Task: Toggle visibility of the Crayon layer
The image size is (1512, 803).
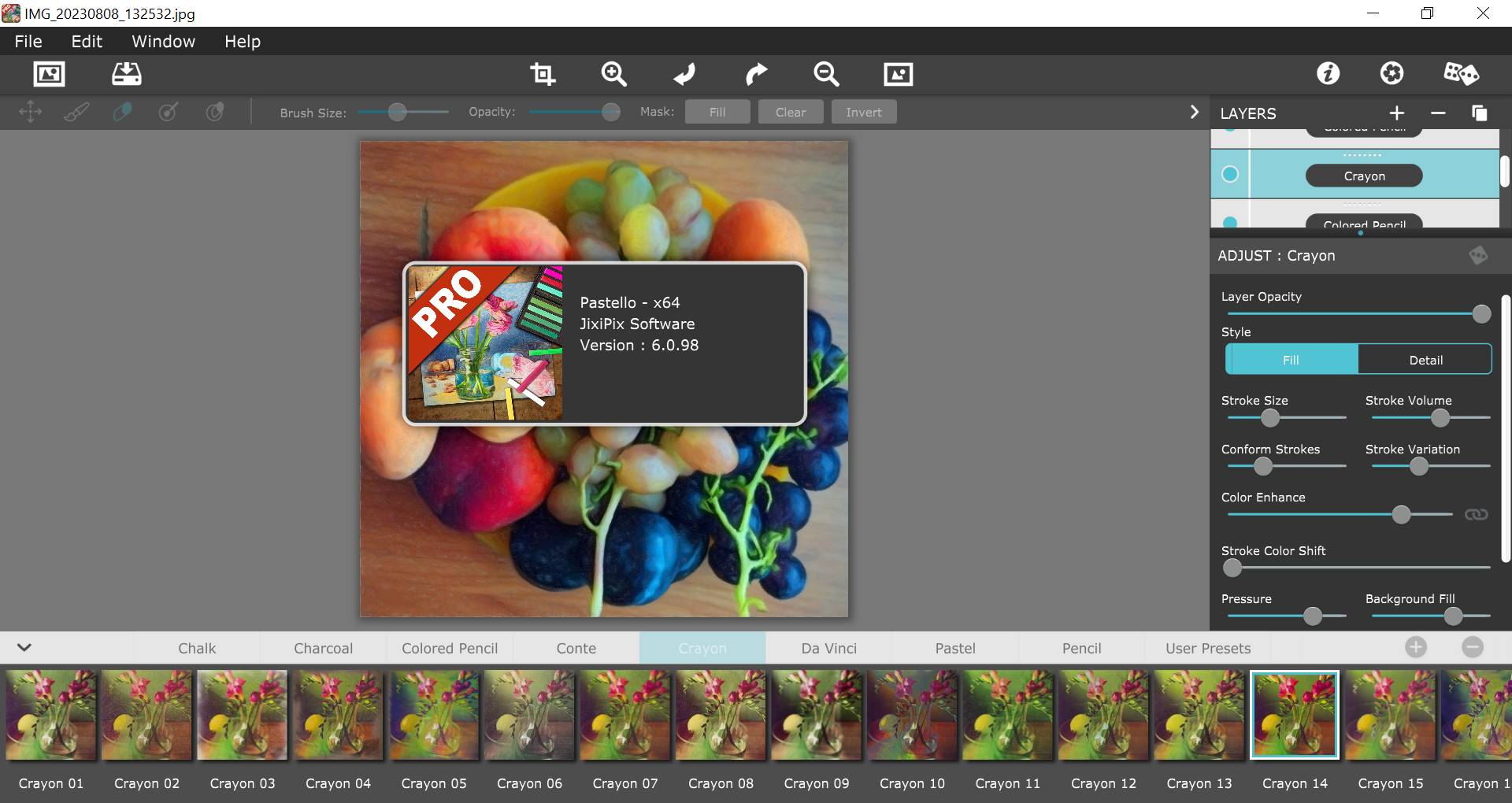Action: 1229,174
